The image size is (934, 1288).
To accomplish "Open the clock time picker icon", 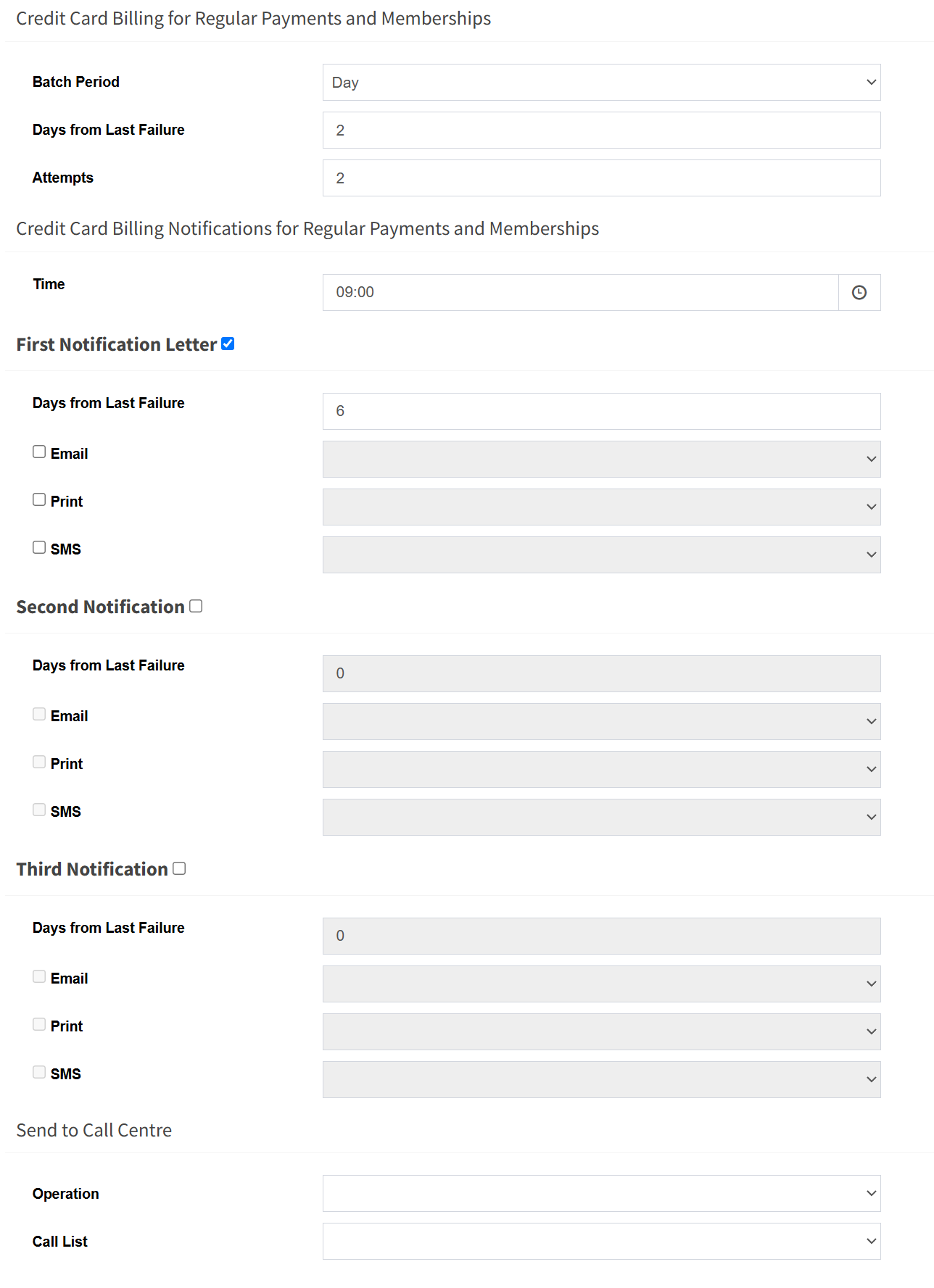I will coord(859,292).
